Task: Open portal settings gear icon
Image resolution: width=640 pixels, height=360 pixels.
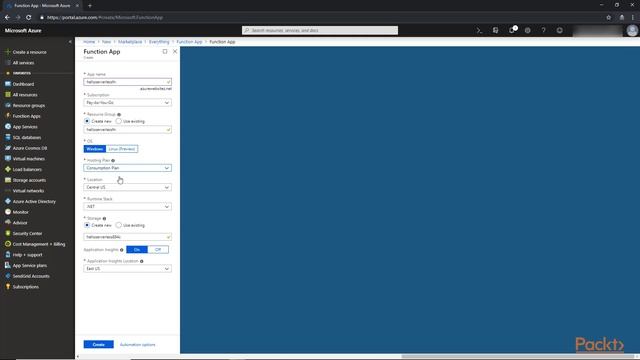Action: 527,30
